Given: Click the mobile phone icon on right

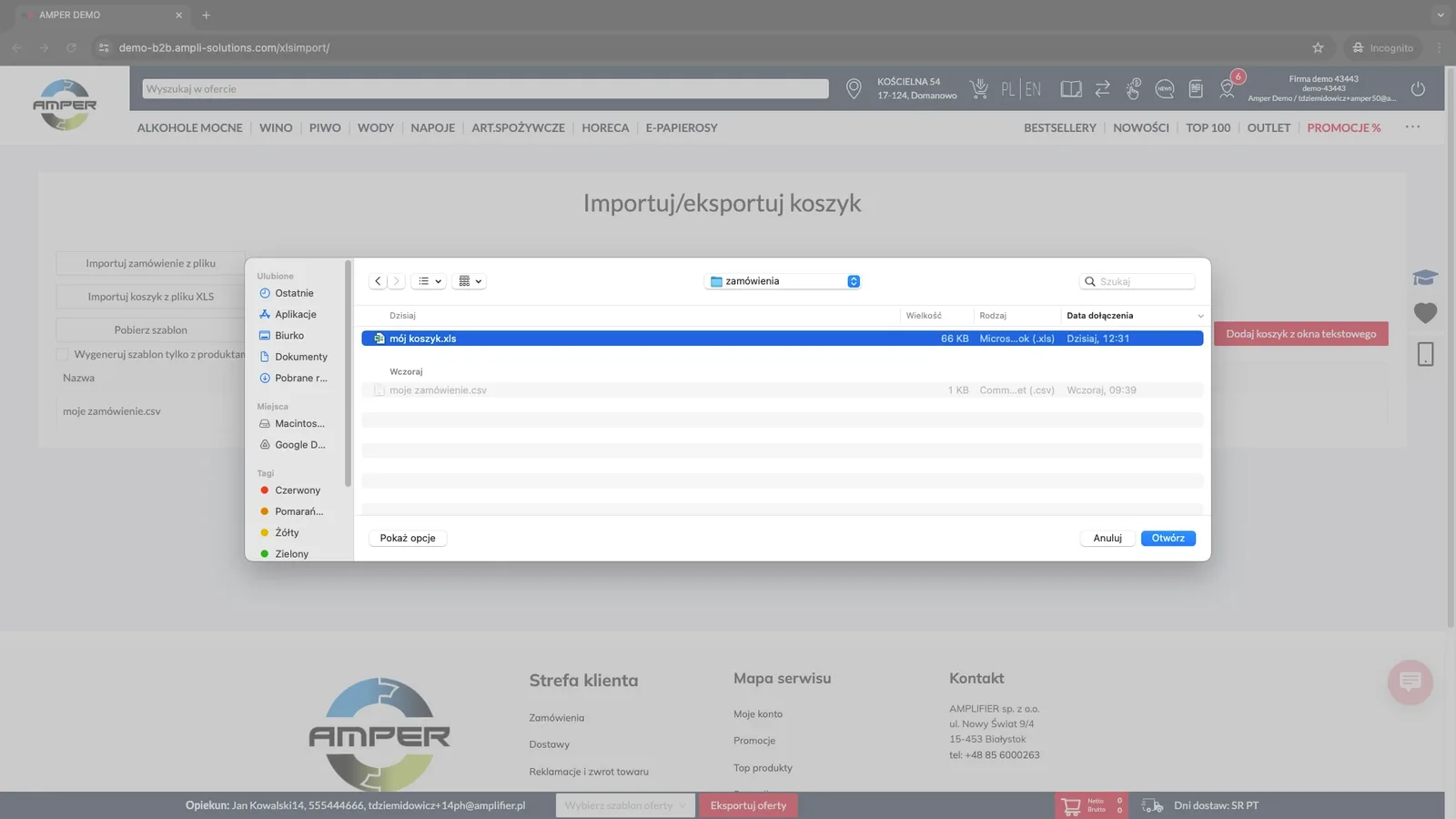Looking at the screenshot, I should click(1425, 354).
